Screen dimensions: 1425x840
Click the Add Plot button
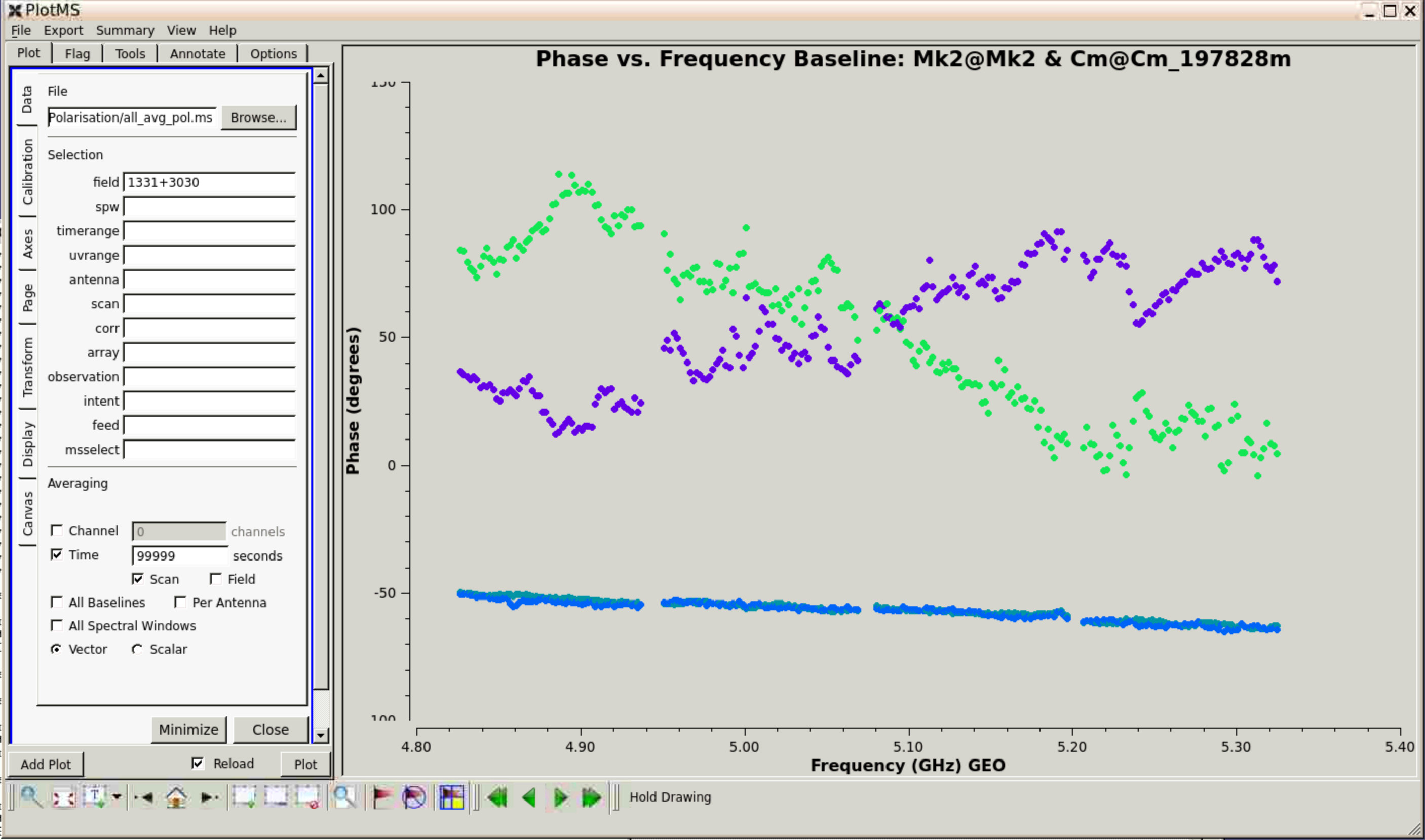pyautogui.click(x=45, y=764)
